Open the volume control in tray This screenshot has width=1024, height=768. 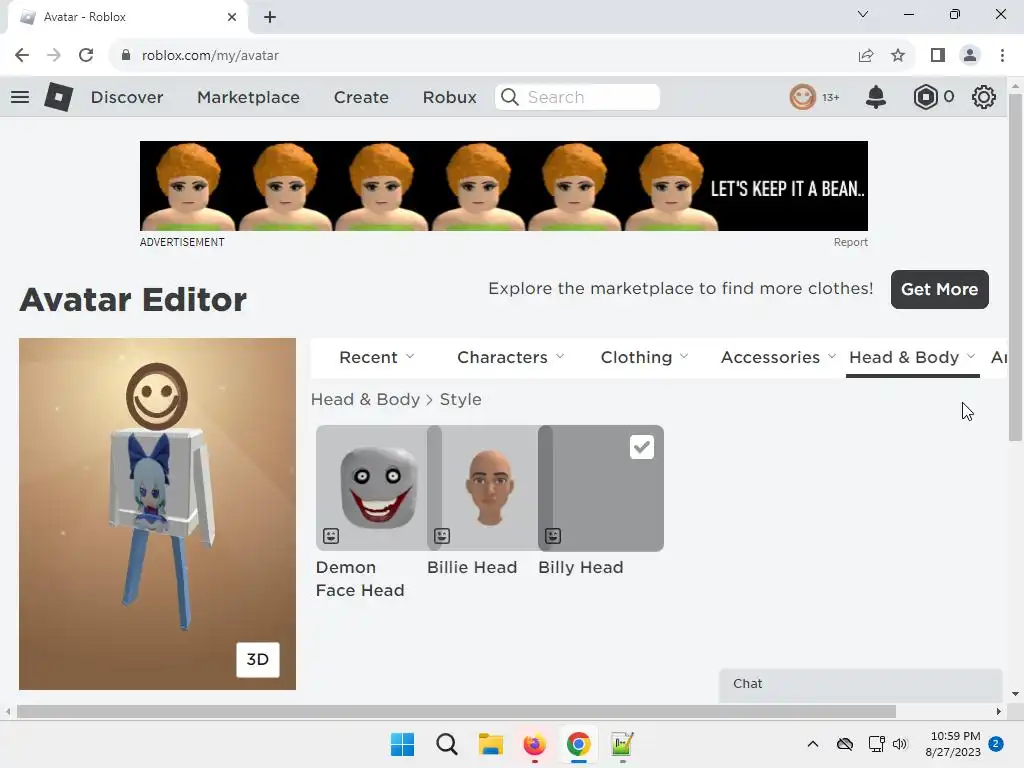900,744
